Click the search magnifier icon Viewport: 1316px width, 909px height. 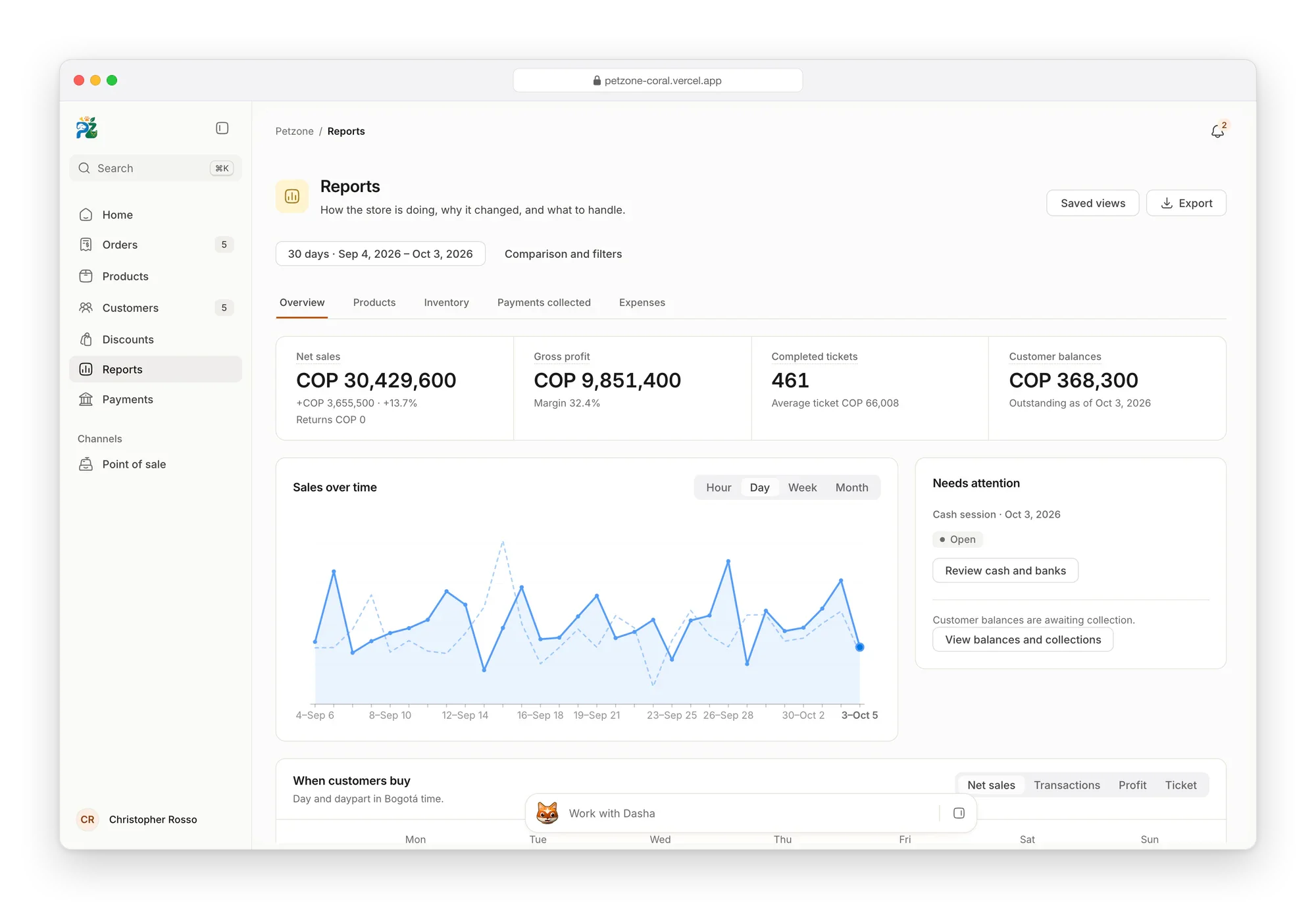point(84,168)
